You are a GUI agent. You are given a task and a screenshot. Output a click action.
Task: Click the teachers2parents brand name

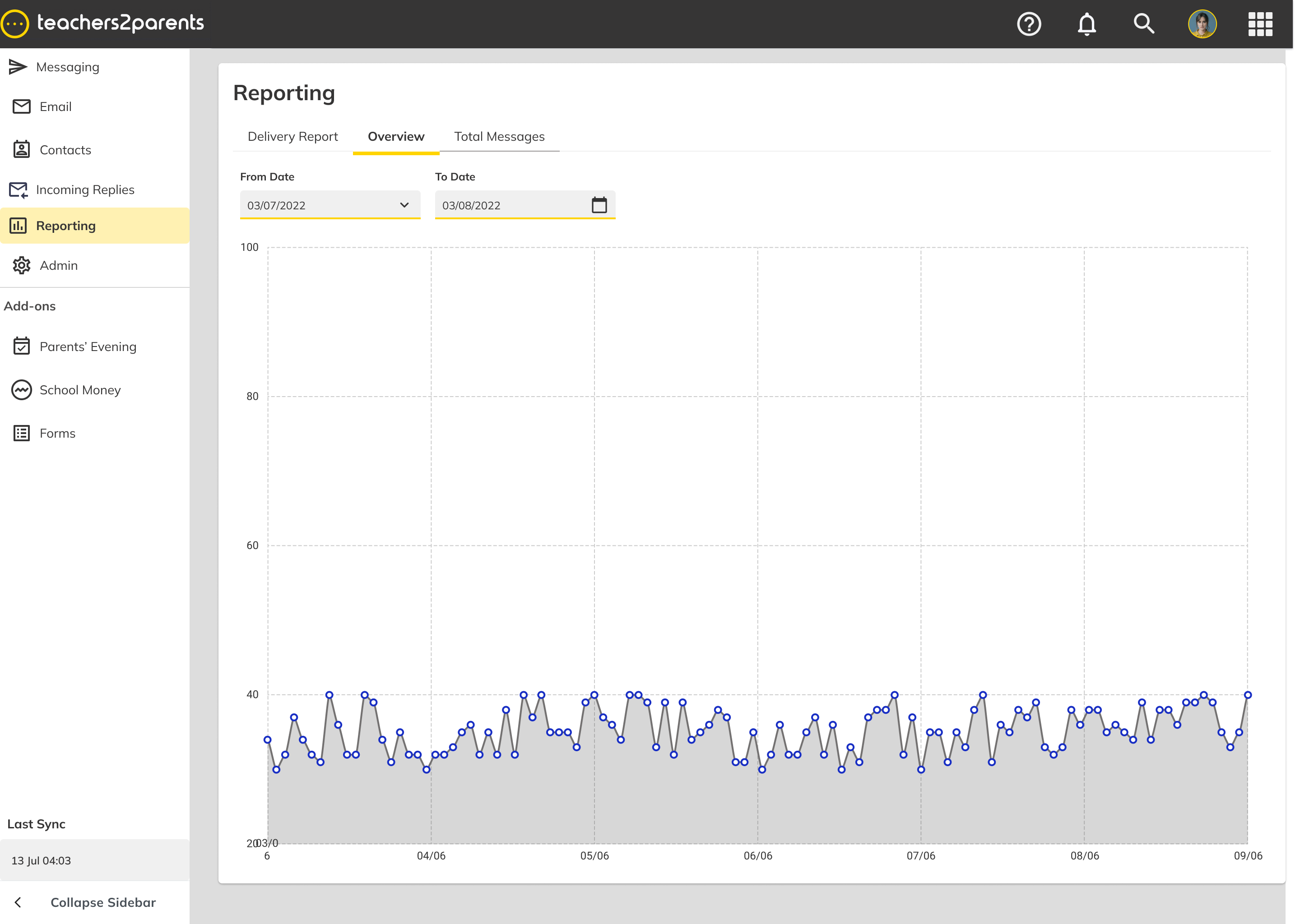click(120, 23)
